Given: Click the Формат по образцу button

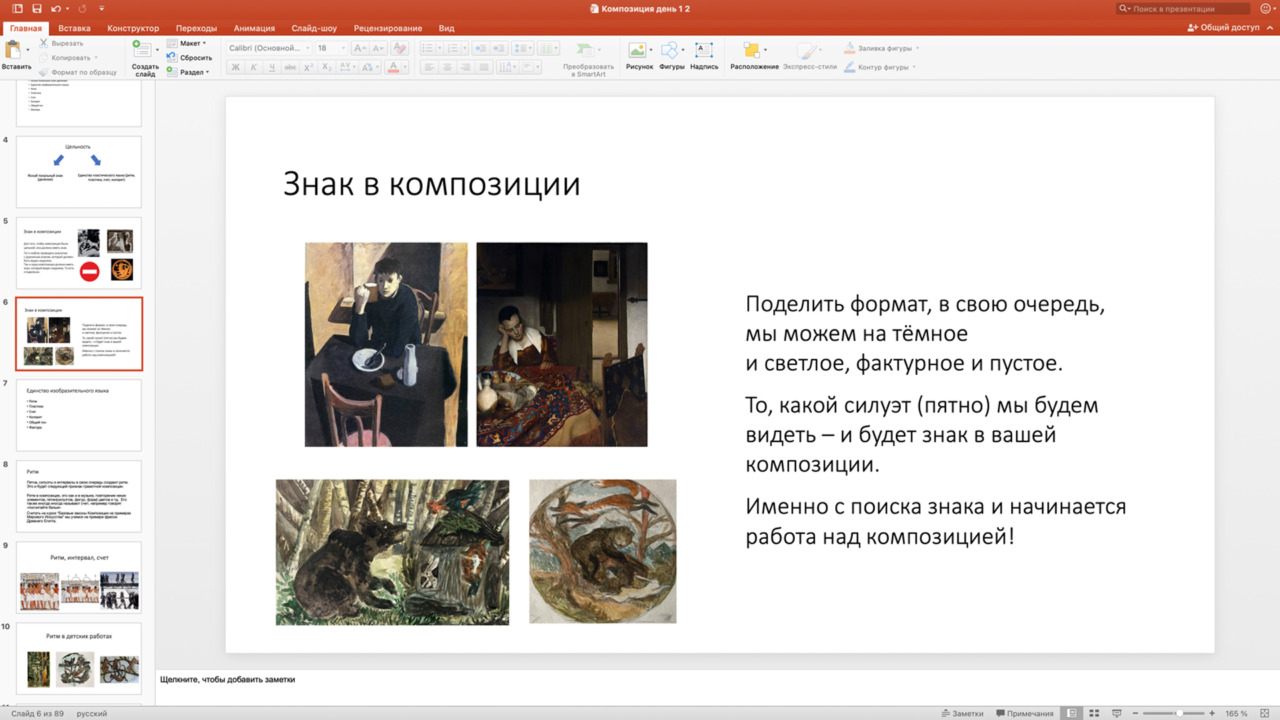Looking at the screenshot, I should [77, 72].
